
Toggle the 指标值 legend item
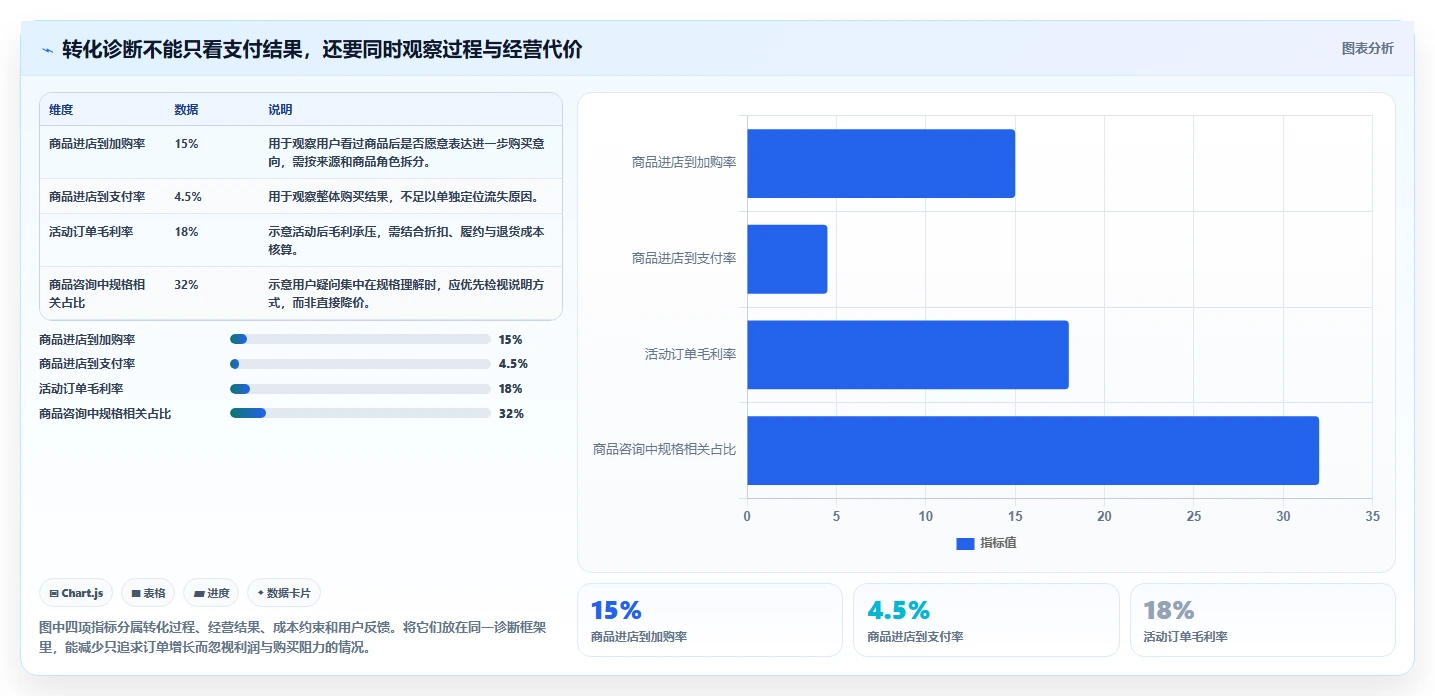986,543
